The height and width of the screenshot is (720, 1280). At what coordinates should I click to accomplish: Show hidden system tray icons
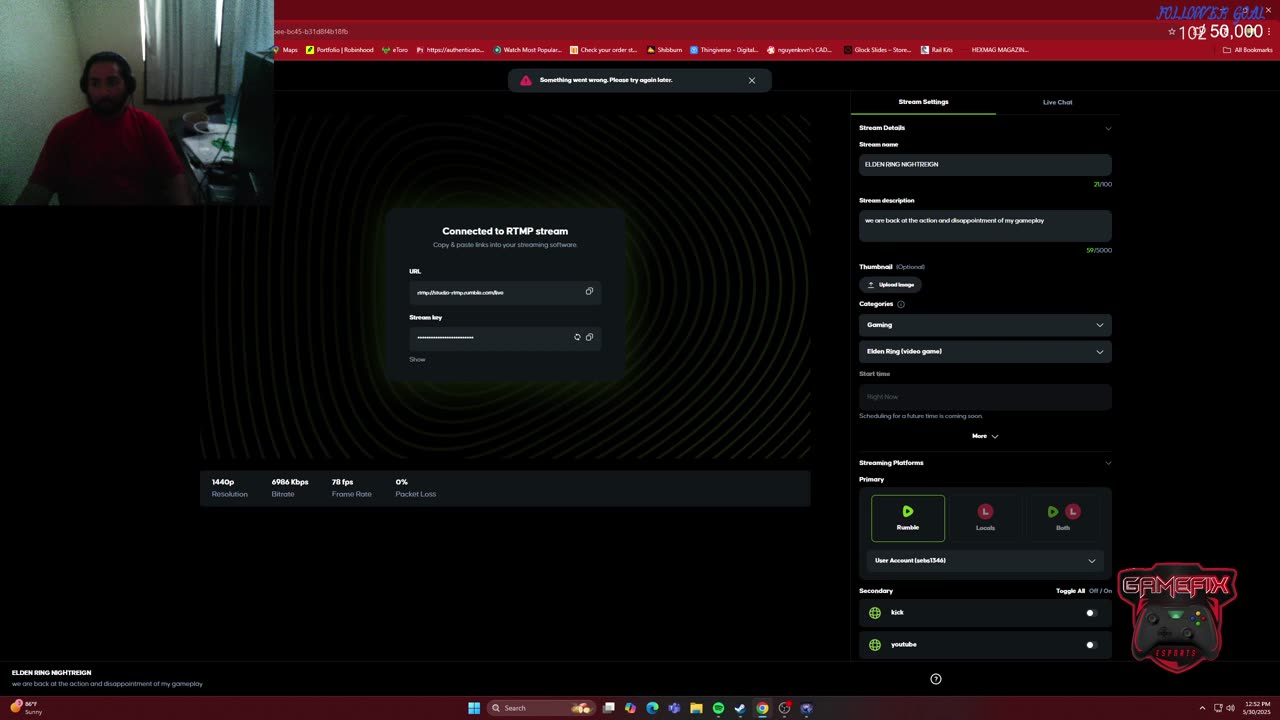pyautogui.click(x=1202, y=708)
